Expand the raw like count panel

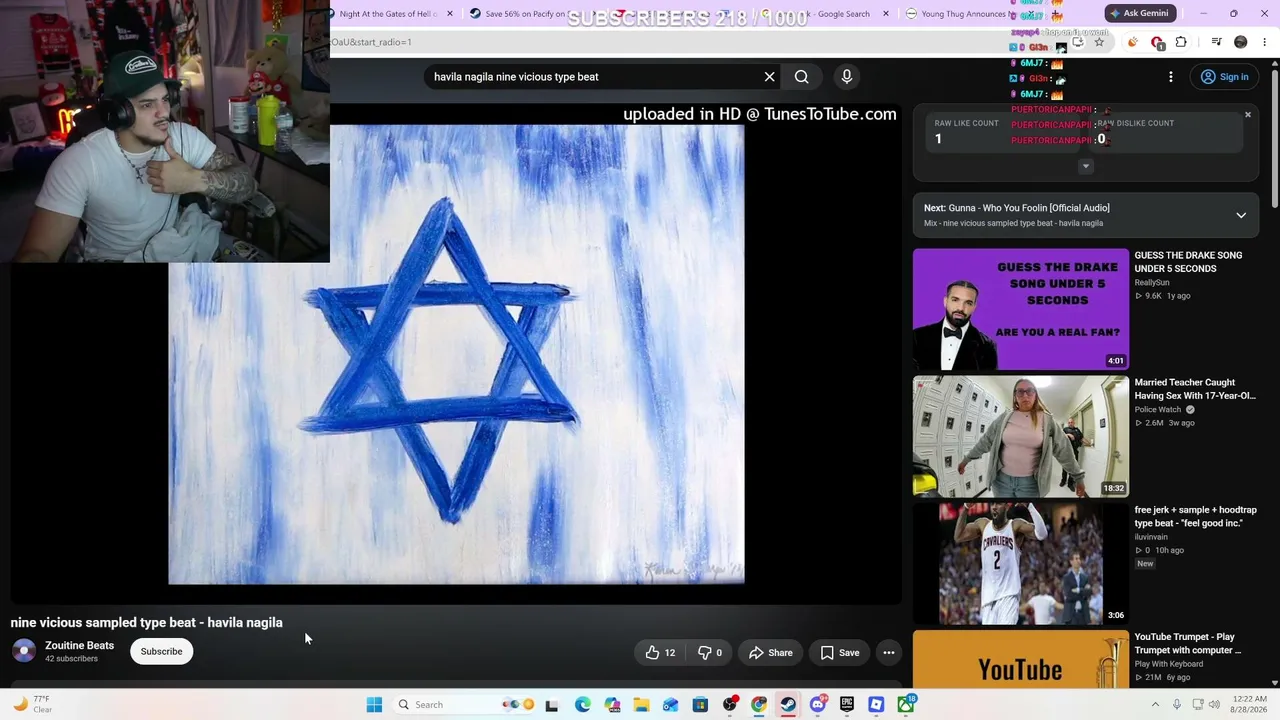tap(1085, 167)
